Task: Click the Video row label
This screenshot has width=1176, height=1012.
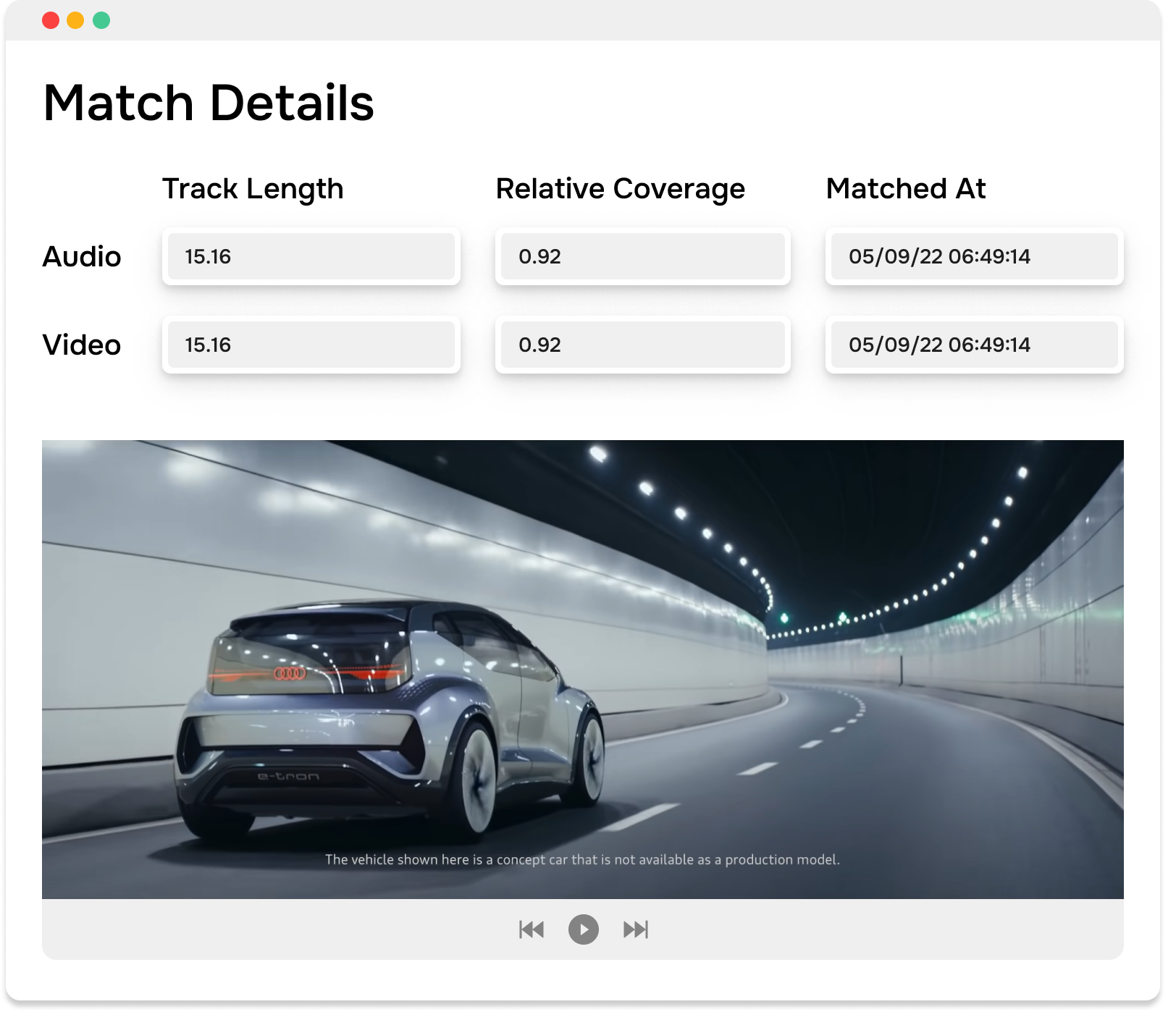Action: [82, 345]
